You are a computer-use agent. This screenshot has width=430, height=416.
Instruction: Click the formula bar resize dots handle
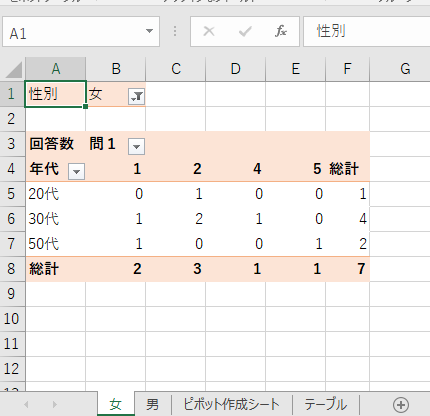coord(175,31)
